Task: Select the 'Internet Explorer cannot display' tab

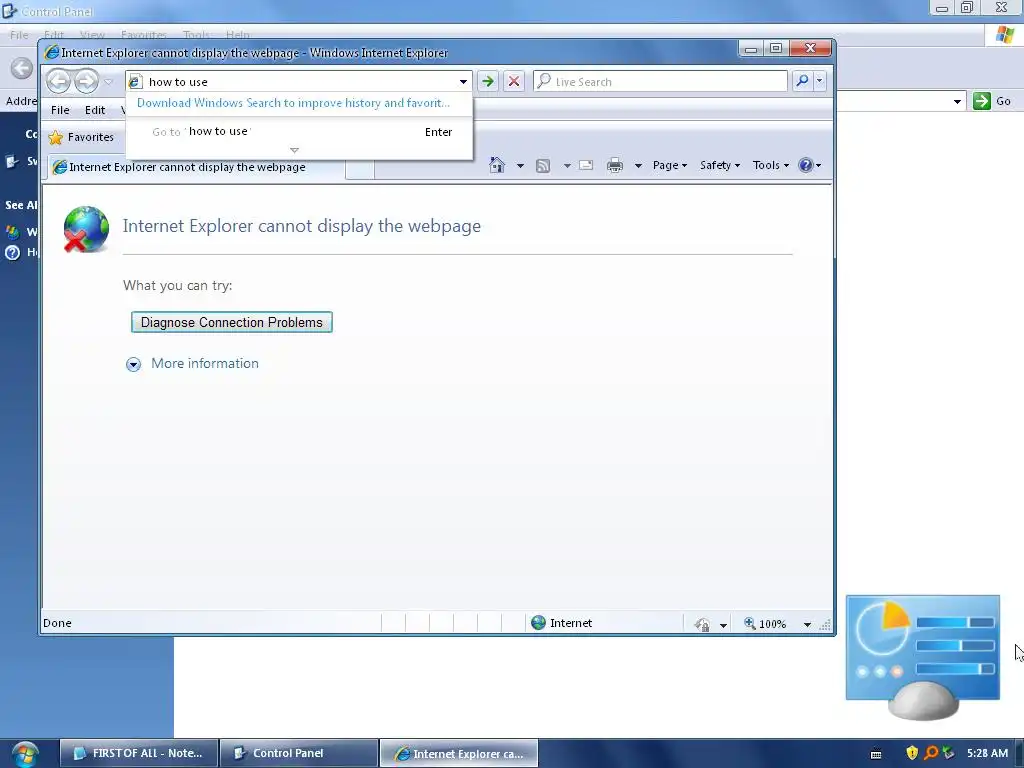Action: pyautogui.click(x=196, y=167)
